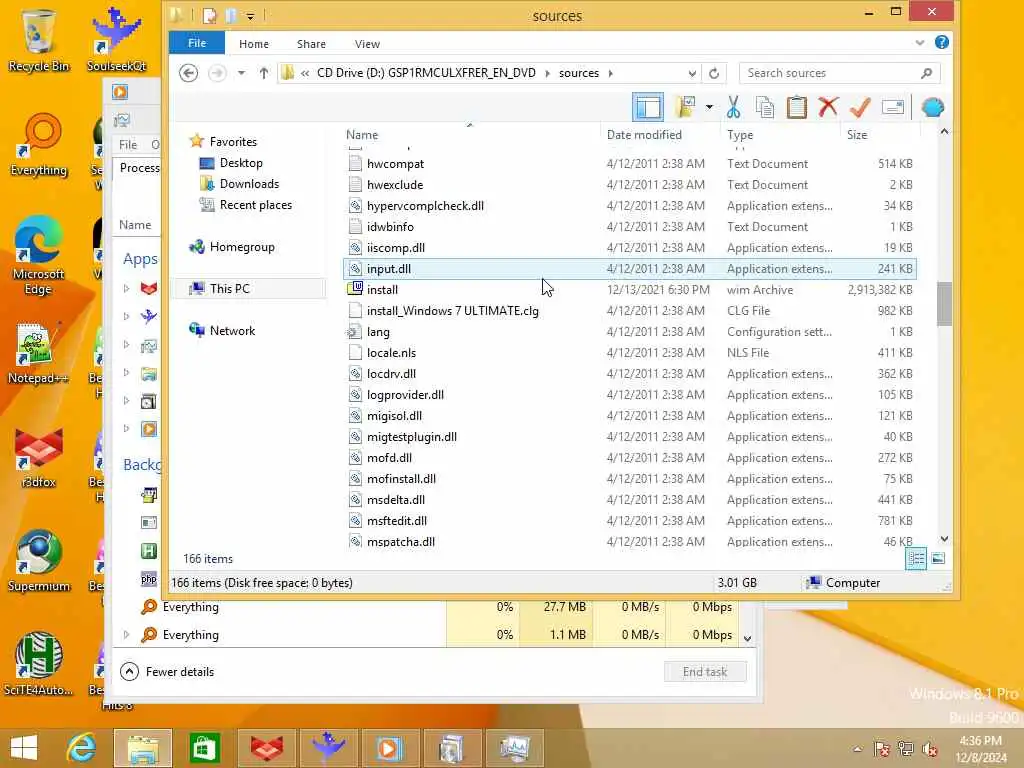1024x768 pixels.
Task: Switch to details view toggle icon
Action: 916,558
